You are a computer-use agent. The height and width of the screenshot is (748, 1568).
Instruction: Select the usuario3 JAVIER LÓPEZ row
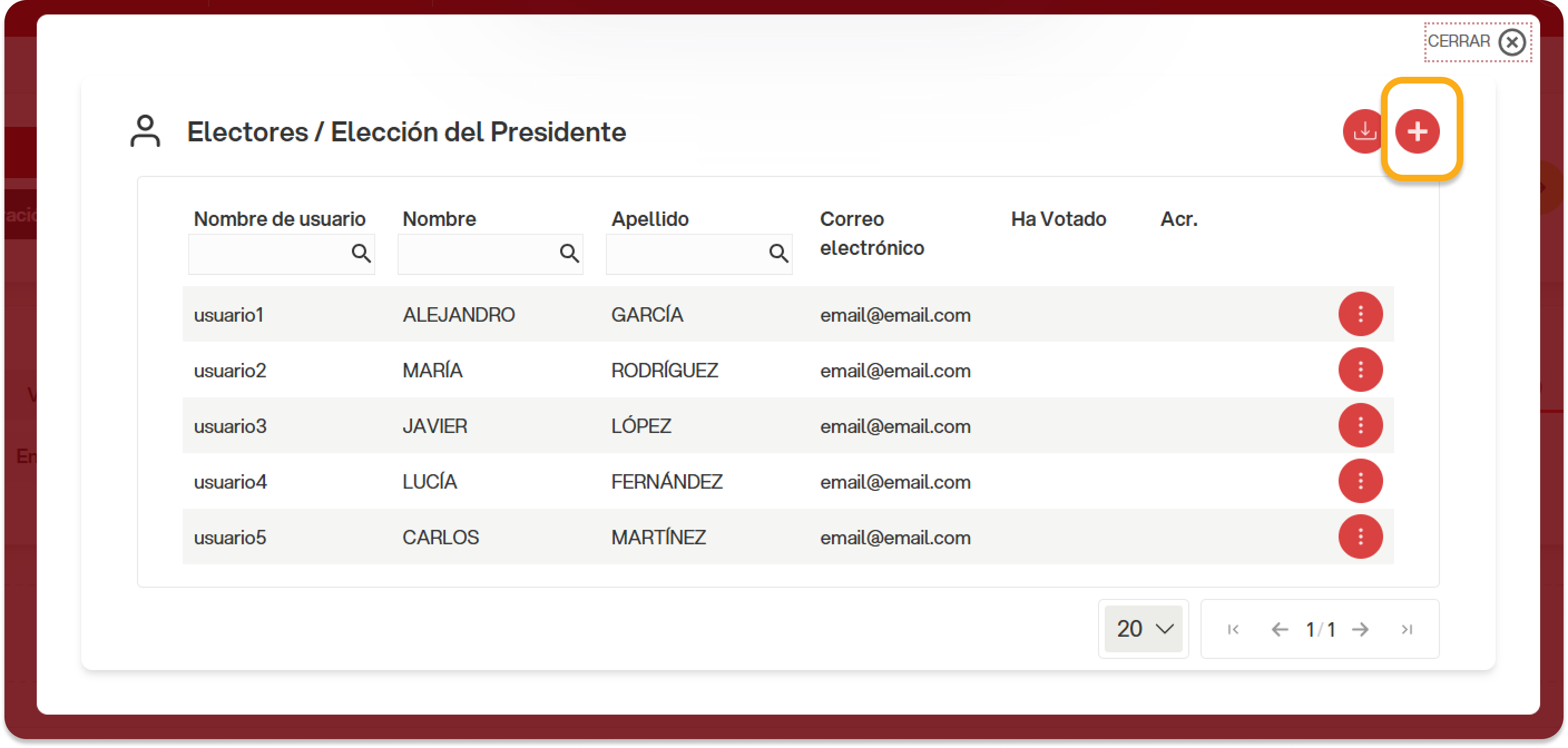pos(788,425)
